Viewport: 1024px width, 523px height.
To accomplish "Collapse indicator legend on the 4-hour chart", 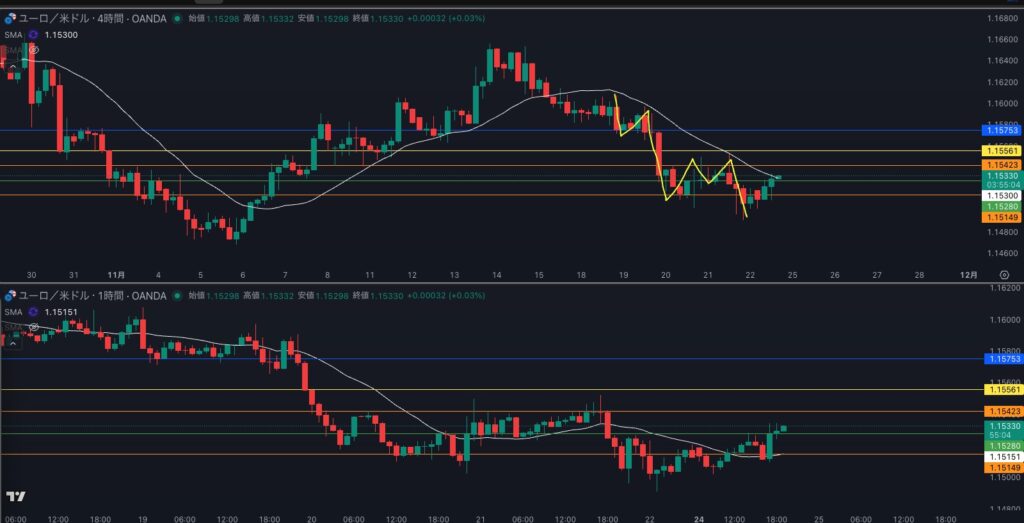I will click(13, 66).
